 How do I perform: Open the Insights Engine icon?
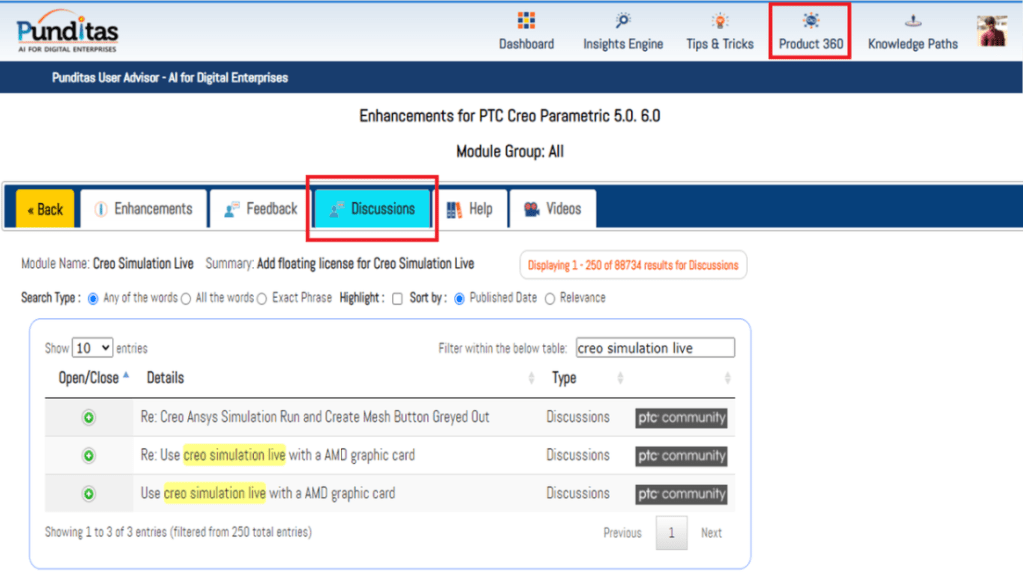click(x=623, y=21)
